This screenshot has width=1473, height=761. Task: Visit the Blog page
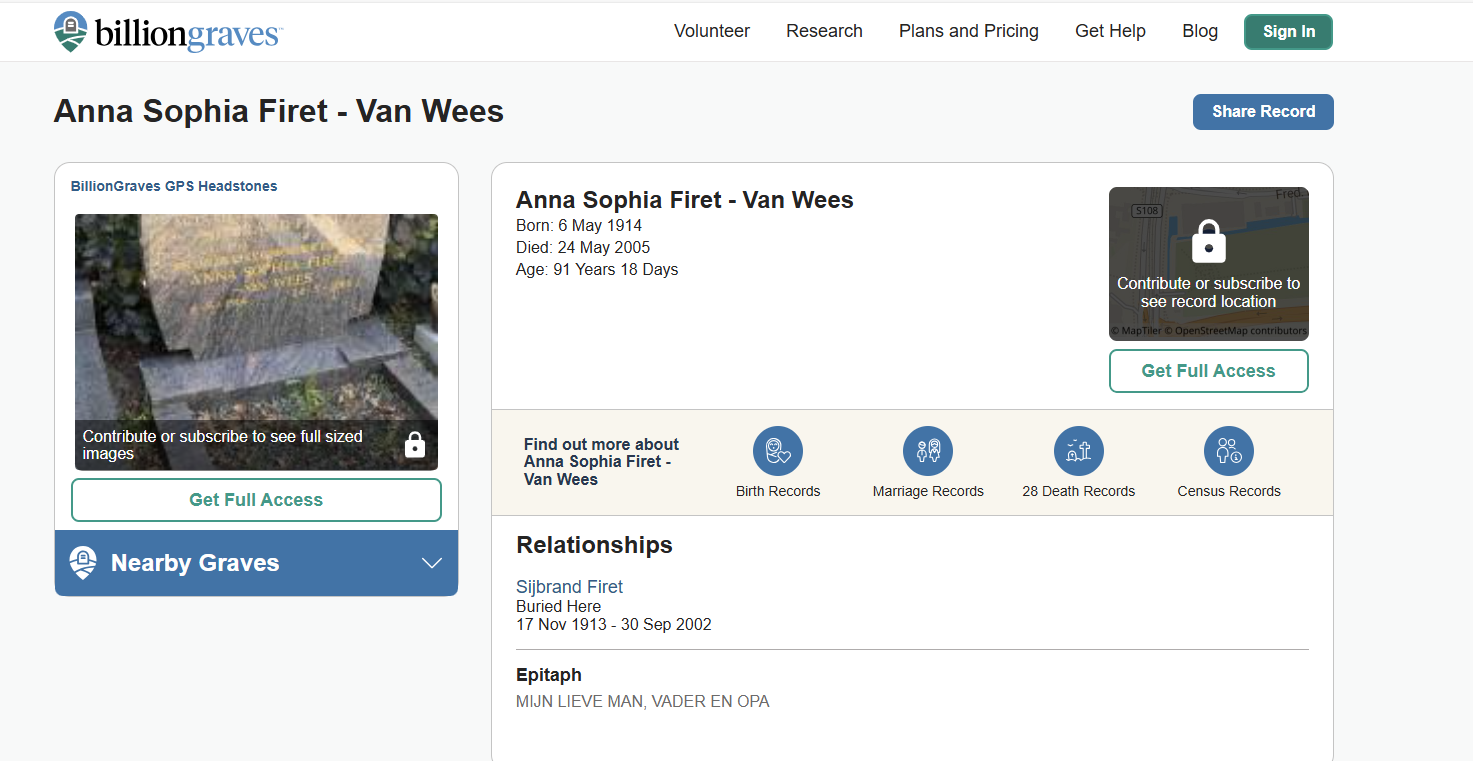tap(1199, 31)
